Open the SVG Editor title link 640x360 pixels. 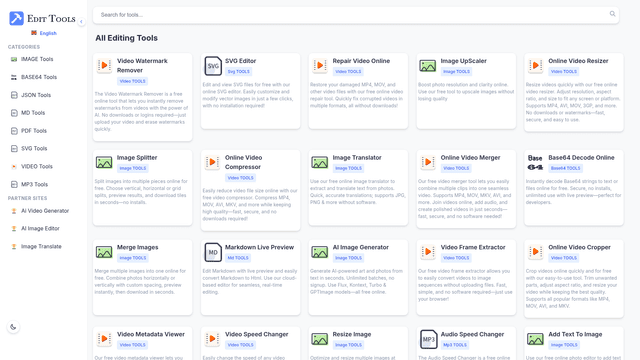240,61
